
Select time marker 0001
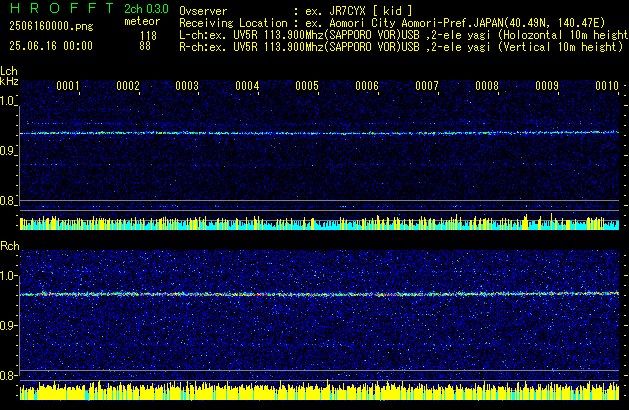68,86
